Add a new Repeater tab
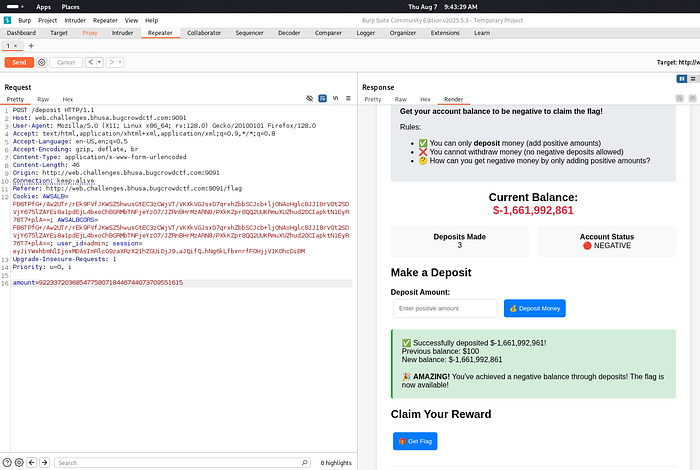 click(31, 46)
